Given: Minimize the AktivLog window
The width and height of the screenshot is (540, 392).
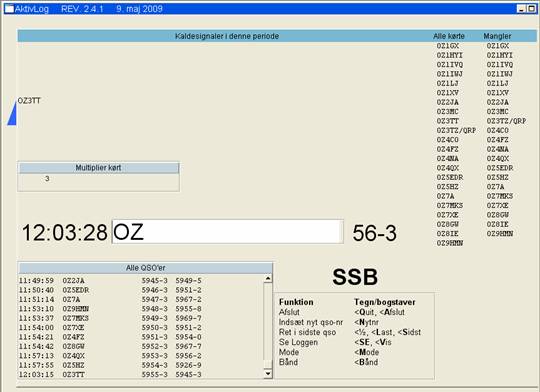Looking at the screenshot, I should (522, 9).
